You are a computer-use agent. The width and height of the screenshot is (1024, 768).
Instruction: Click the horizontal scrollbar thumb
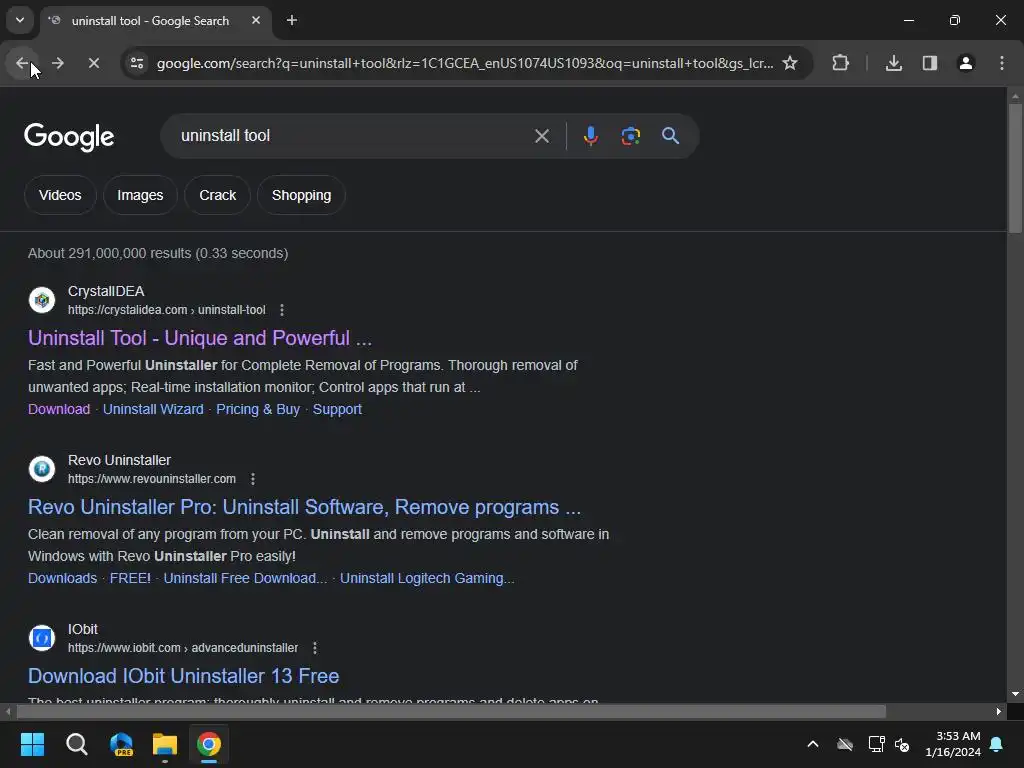tap(451, 712)
